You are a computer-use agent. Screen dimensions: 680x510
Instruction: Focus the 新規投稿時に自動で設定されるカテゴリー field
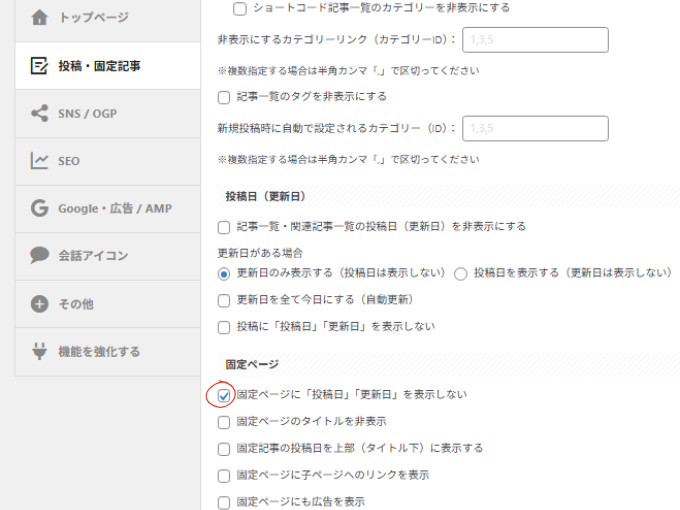[535, 128]
